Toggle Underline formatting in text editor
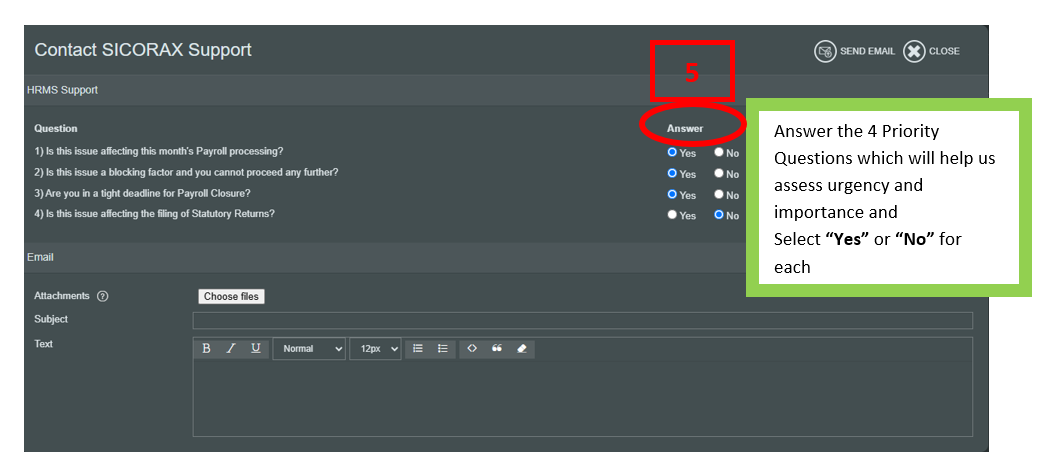The width and height of the screenshot is (1045, 467). (x=255, y=348)
